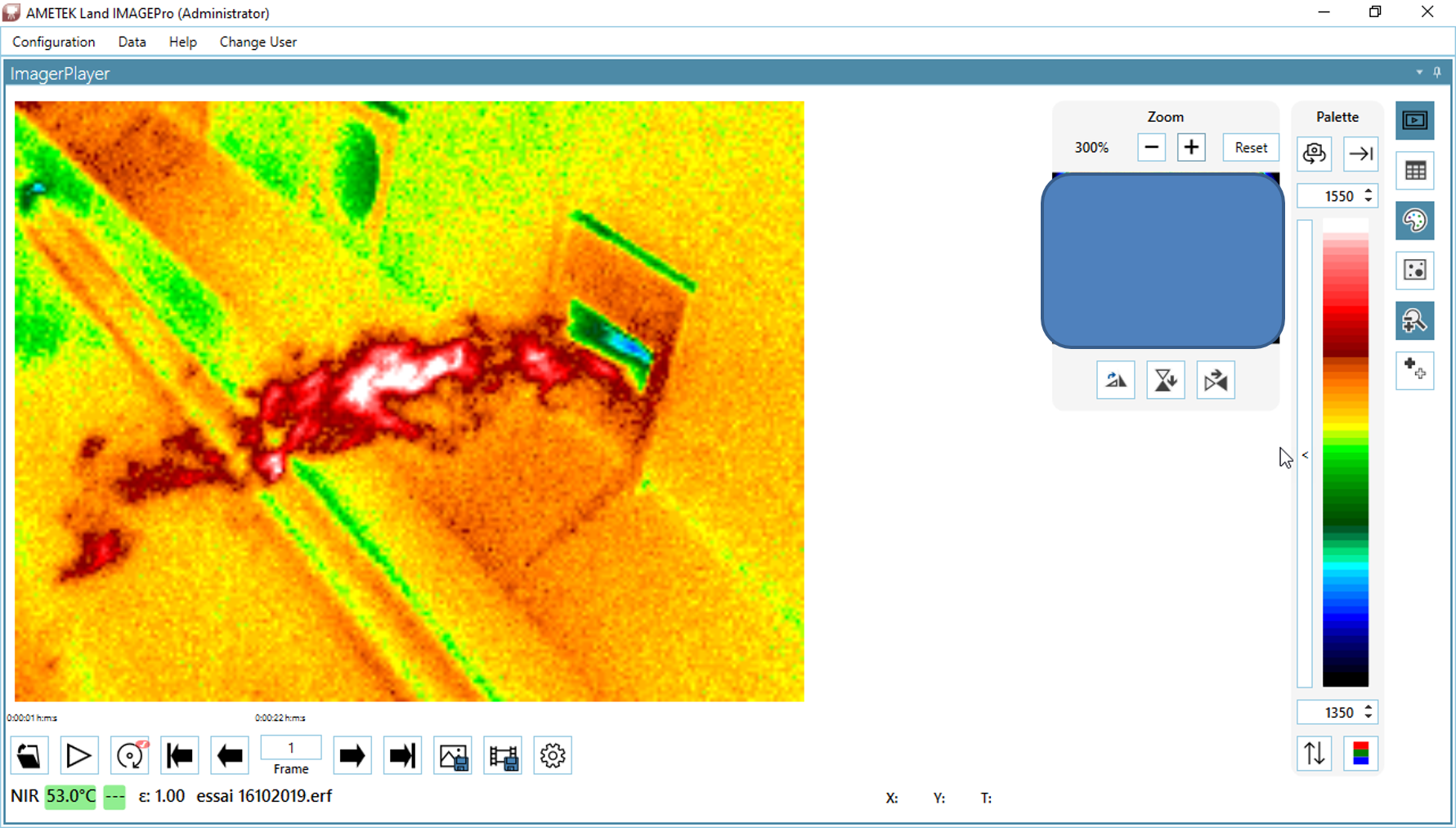Save the current image snapshot
The height and width of the screenshot is (828, 1456).
point(452,755)
